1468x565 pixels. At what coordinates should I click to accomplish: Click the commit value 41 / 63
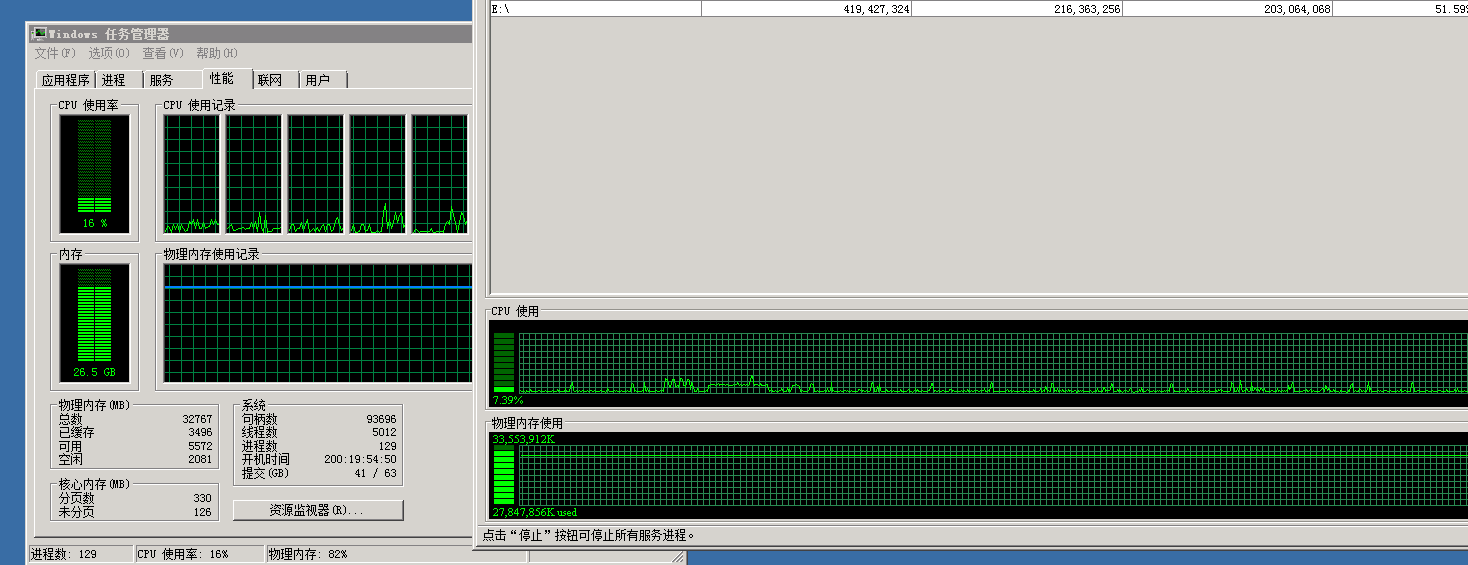click(x=376, y=473)
